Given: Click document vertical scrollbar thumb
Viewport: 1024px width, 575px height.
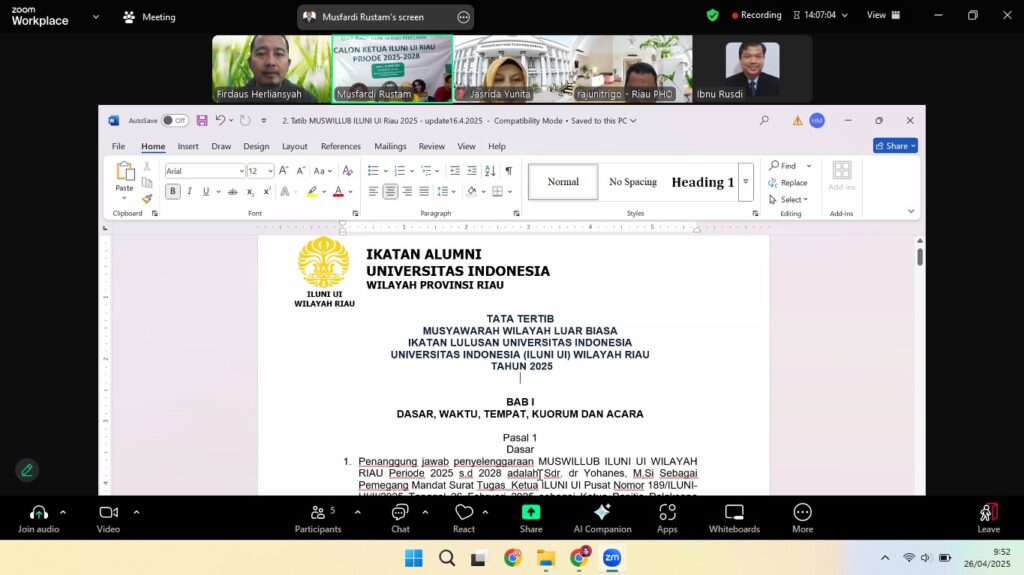Looking at the screenshot, I should (920, 257).
